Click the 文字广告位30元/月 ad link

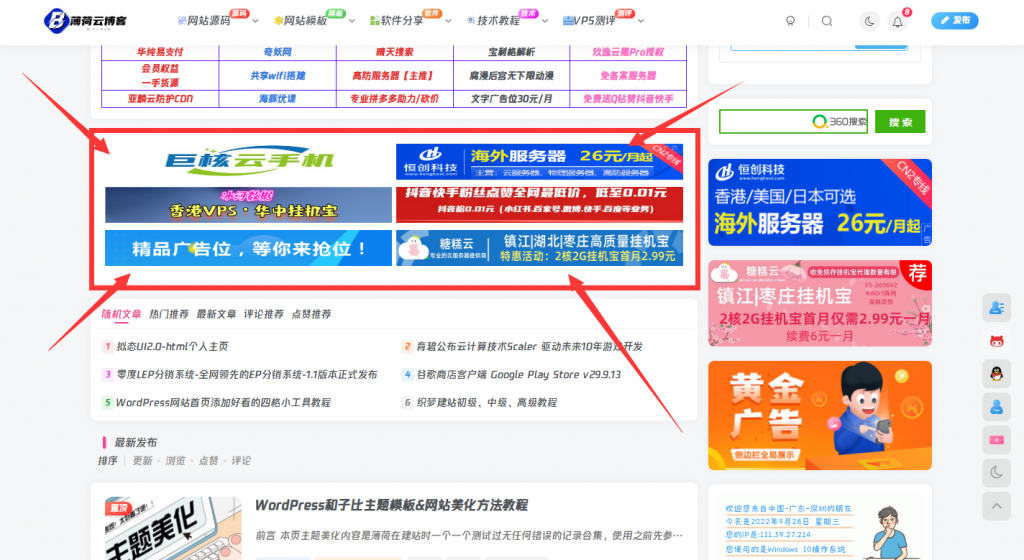coord(511,99)
